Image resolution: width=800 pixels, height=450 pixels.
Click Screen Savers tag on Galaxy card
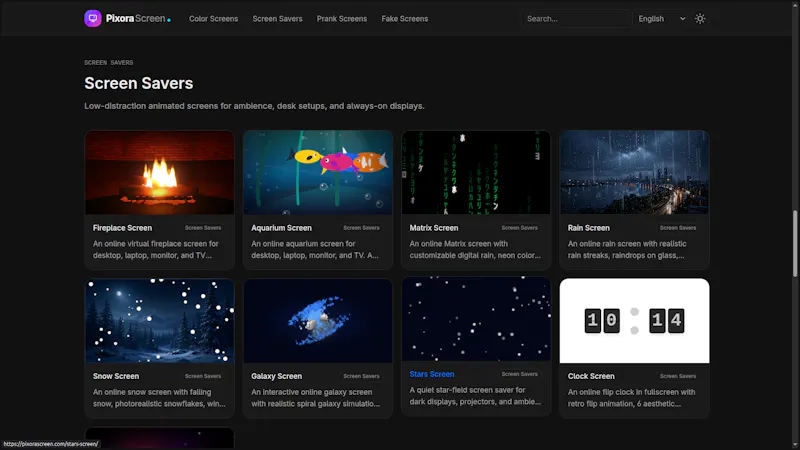(361, 376)
